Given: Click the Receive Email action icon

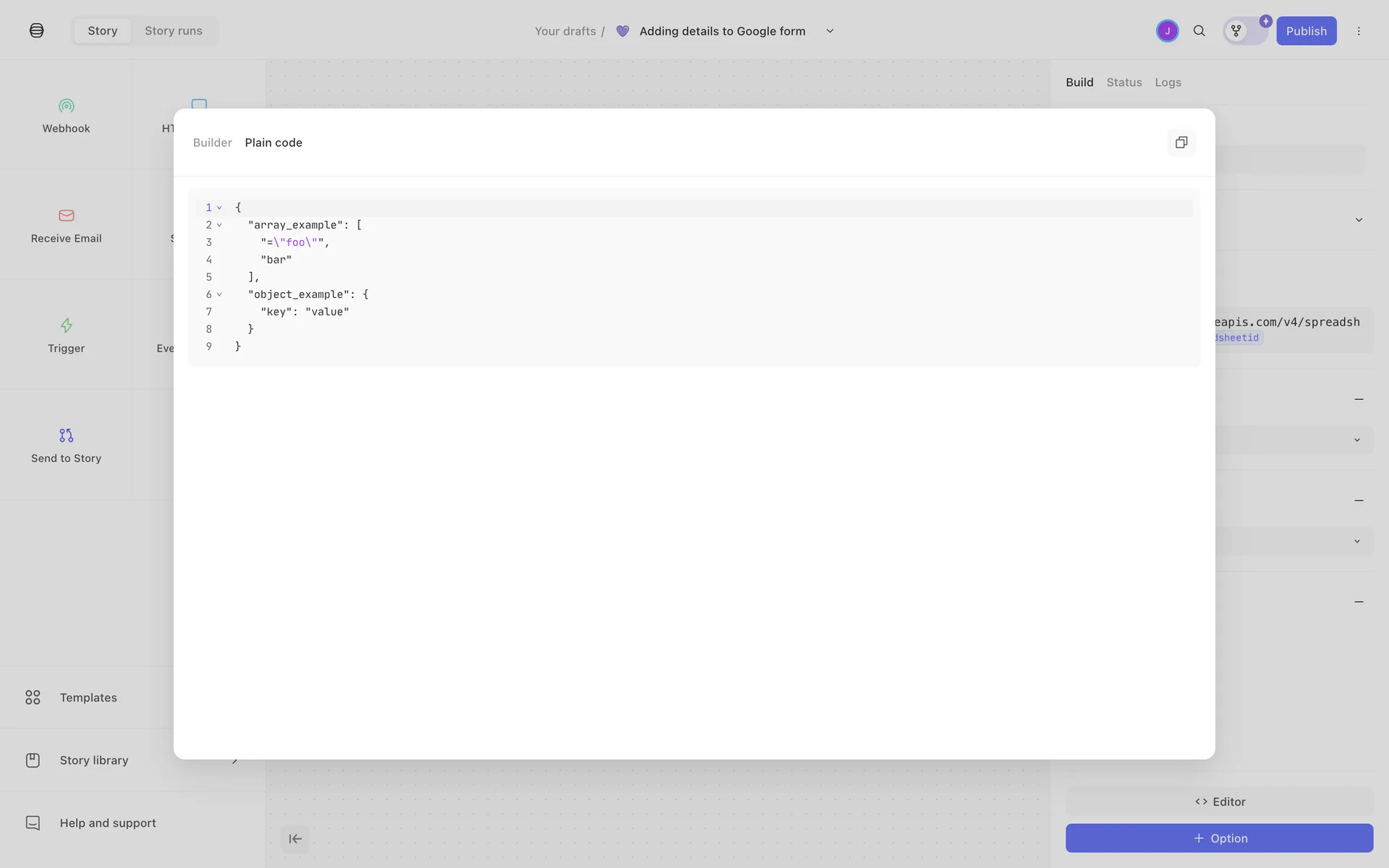Looking at the screenshot, I should (x=66, y=216).
